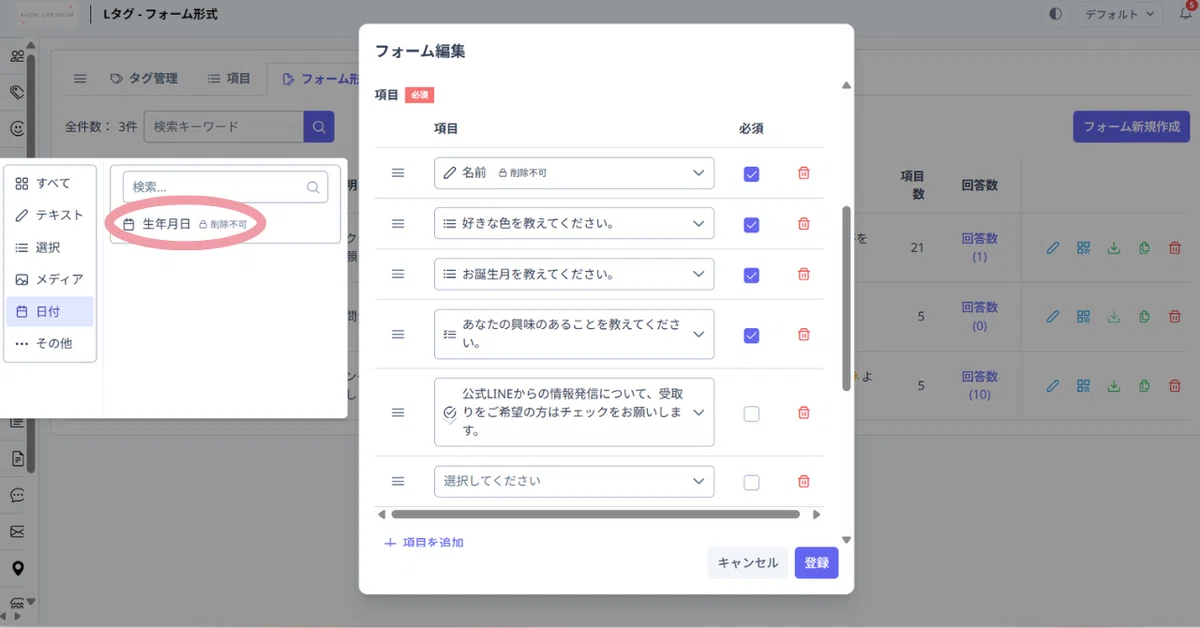Image resolution: width=1200 pixels, height=628 pixels.
Task: Click フォーム新規作成 button
Action: pyautogui.click(x=1131, y=127)
